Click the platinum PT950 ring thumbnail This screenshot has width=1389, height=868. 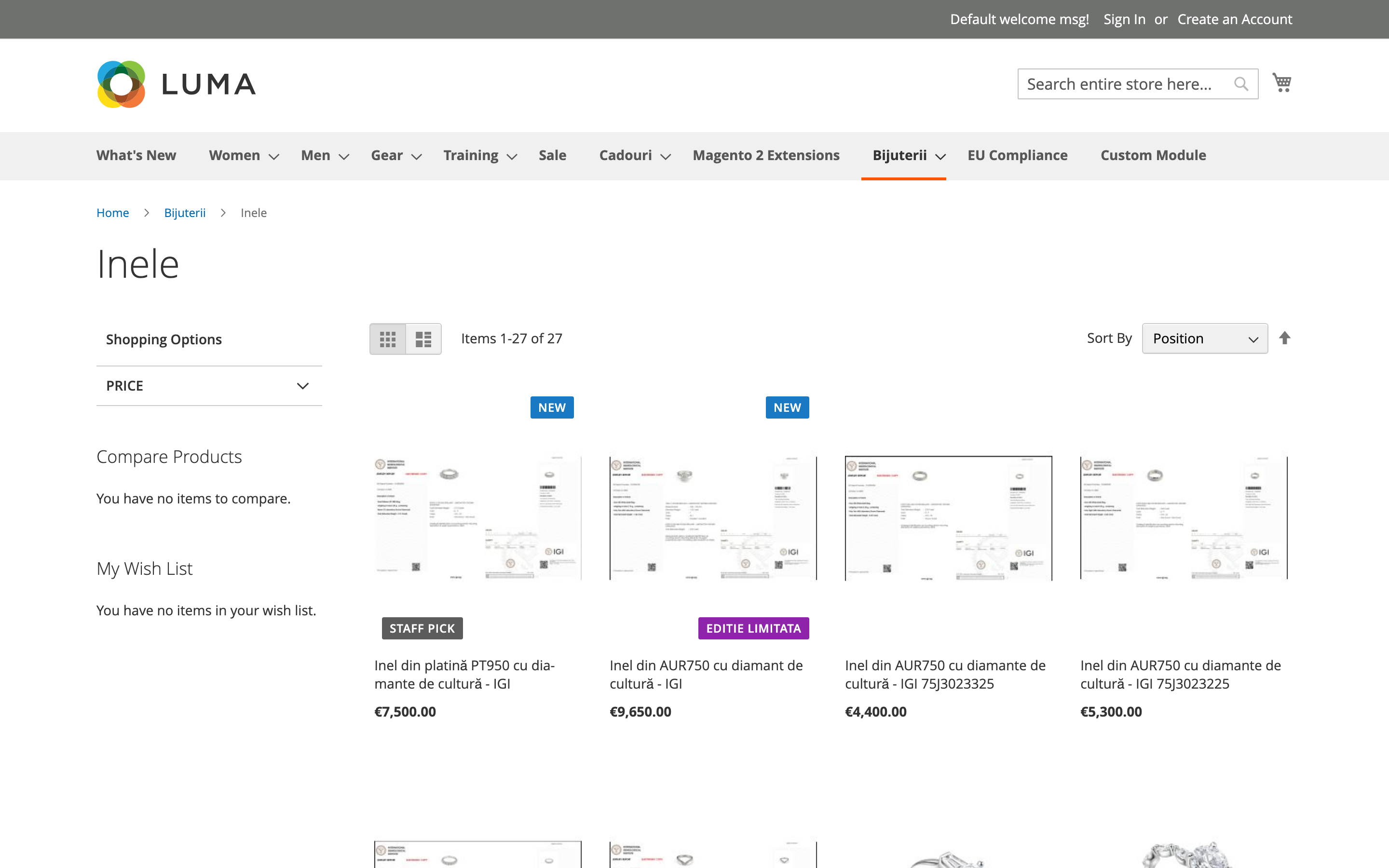coord(477,518)
